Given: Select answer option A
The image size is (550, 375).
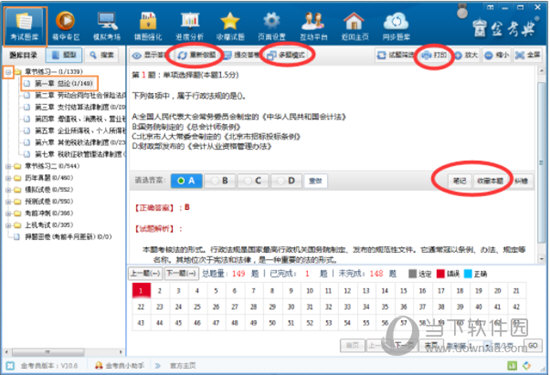Looking at the screenshot, I should [x=186, y=181].
